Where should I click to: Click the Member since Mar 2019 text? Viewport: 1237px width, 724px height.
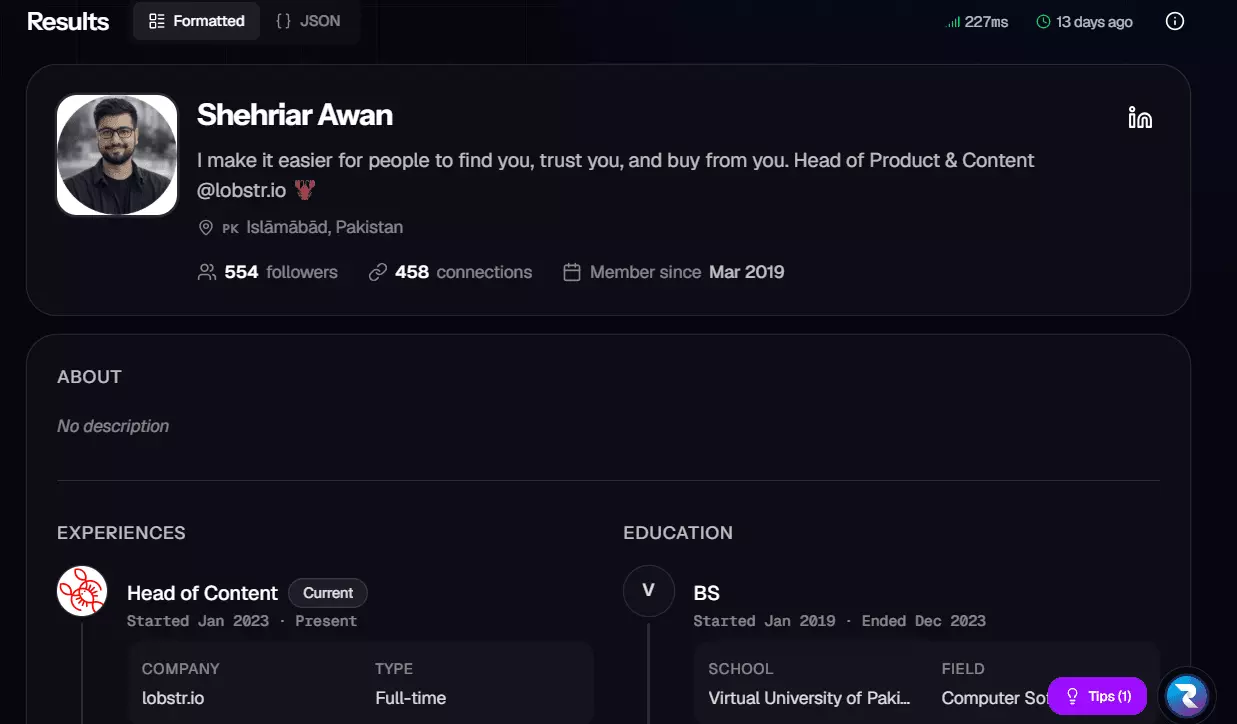687,272
